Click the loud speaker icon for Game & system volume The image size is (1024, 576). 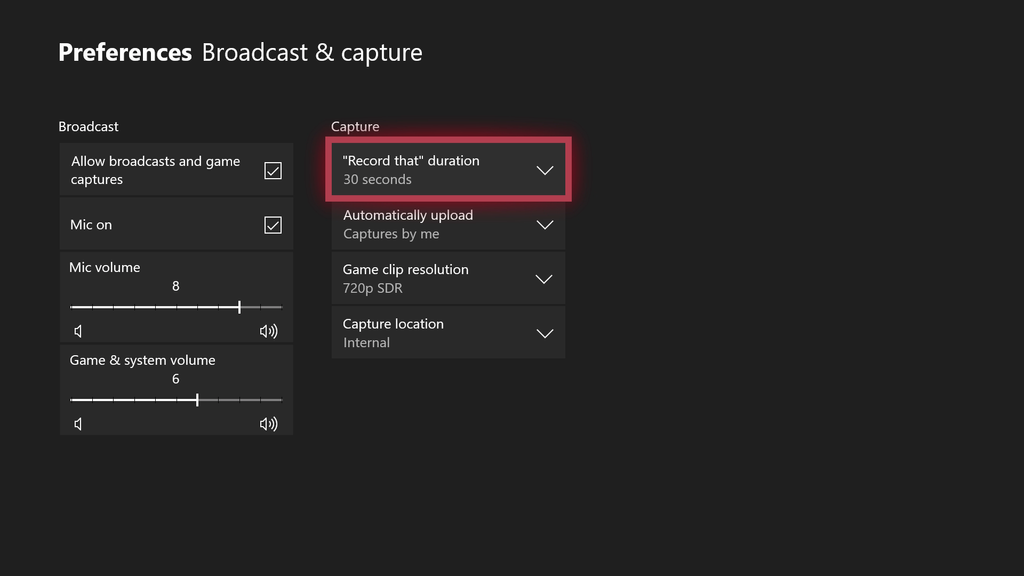click(x=267, y=423)
